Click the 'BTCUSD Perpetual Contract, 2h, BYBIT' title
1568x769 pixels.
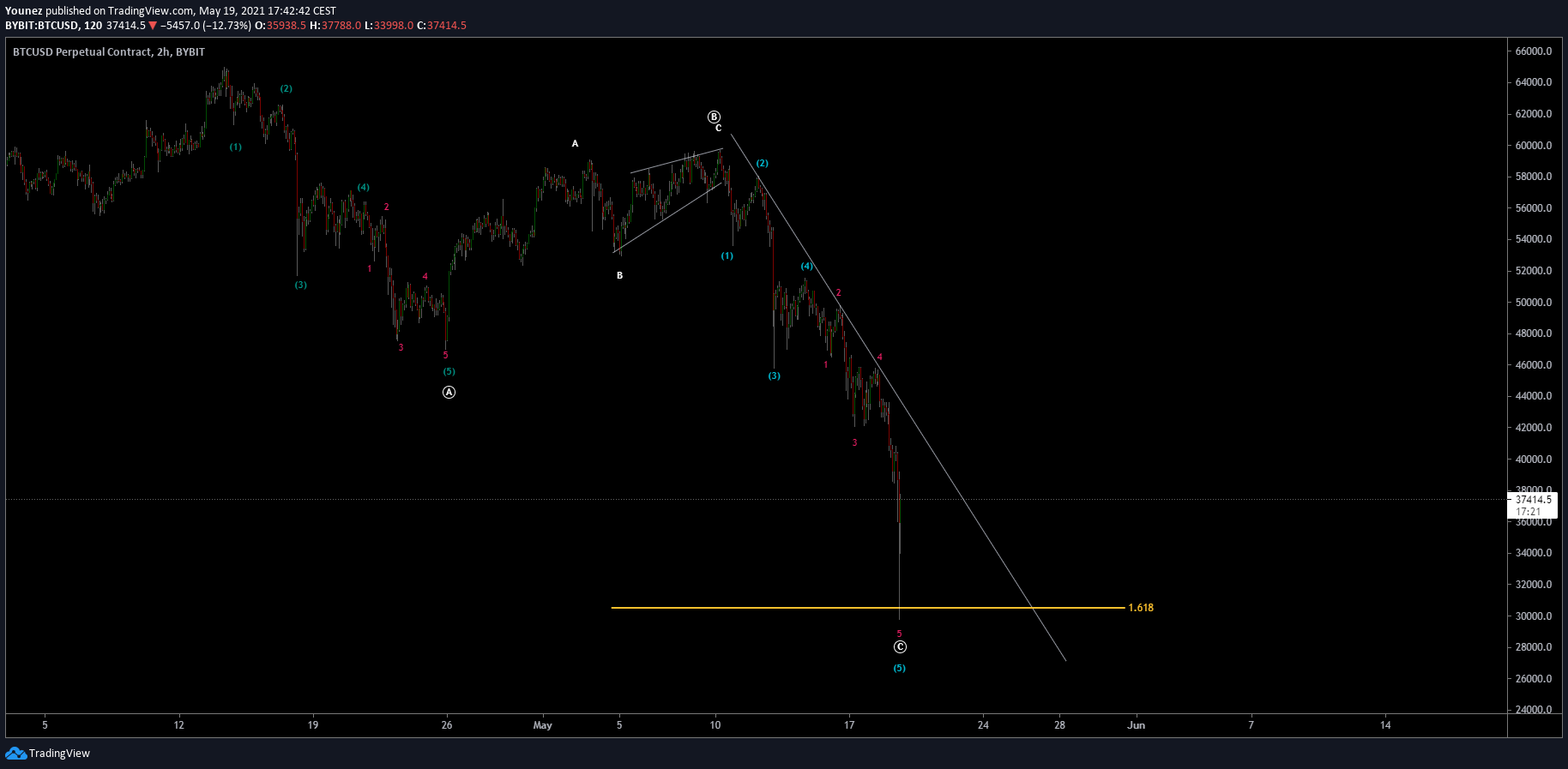coord(109,52)
